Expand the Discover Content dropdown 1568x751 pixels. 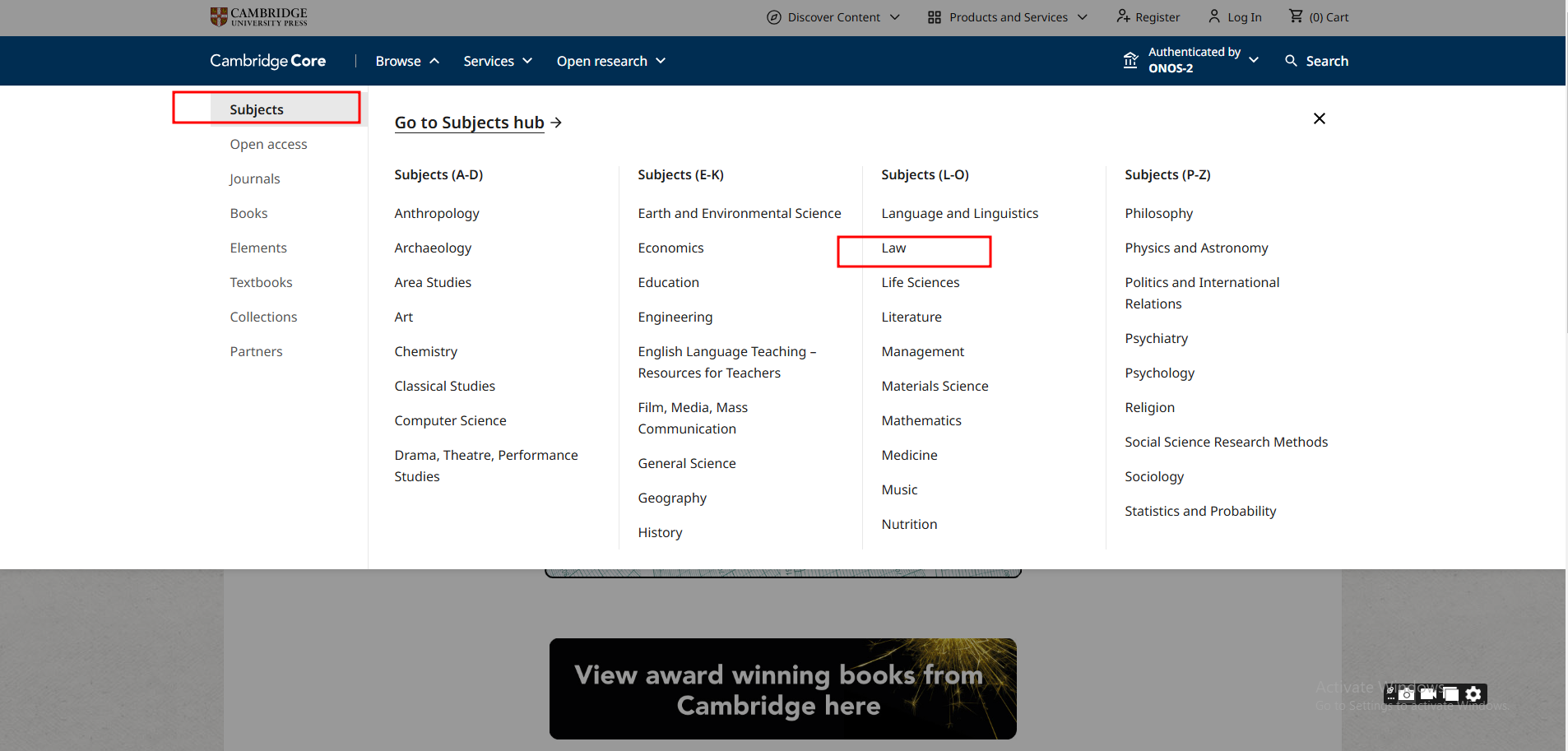(833, 17)
